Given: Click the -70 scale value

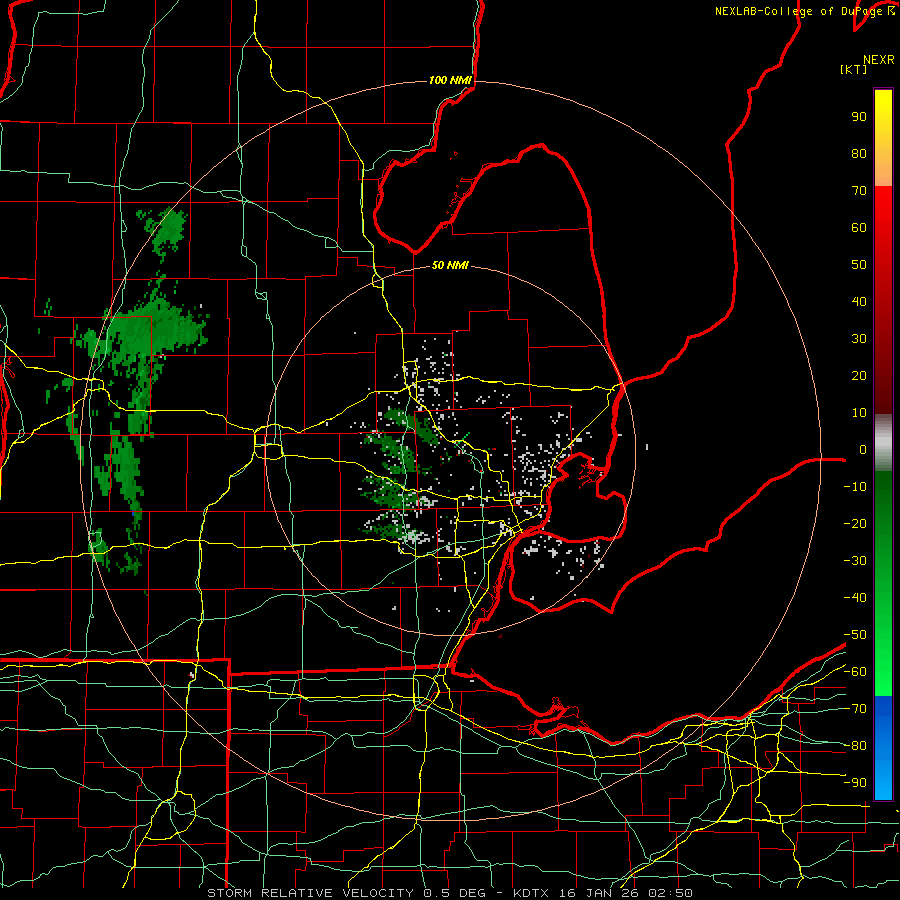Looking at the screenshot, I should point(855,709).
